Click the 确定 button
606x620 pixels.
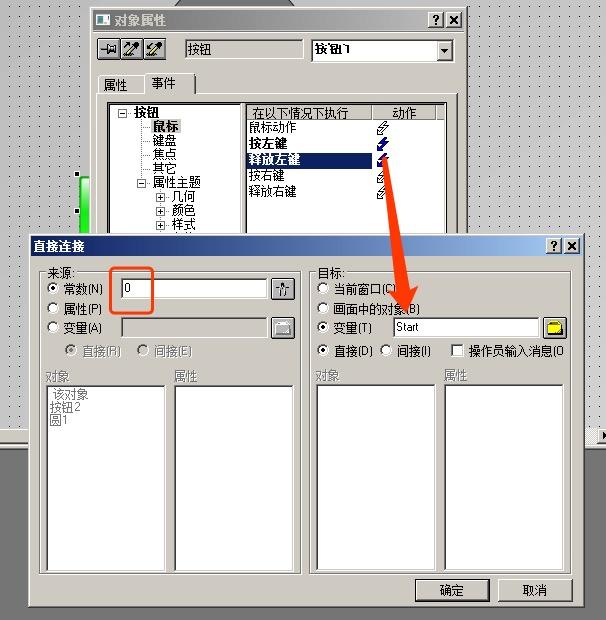452,590
